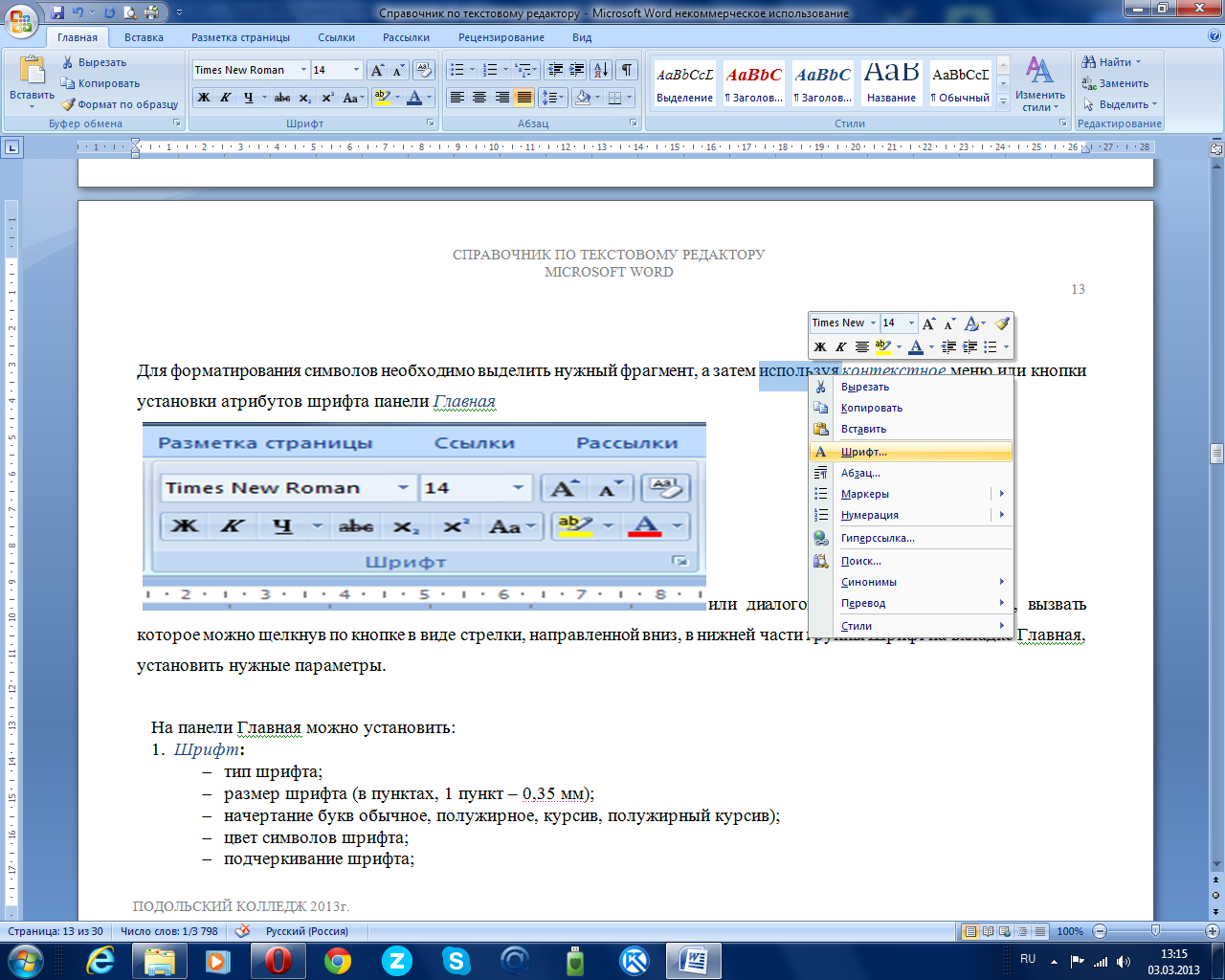1225x980 pixels.
Task: Open the Абзац group dialog launcher
Action: (x=634, y=123)
